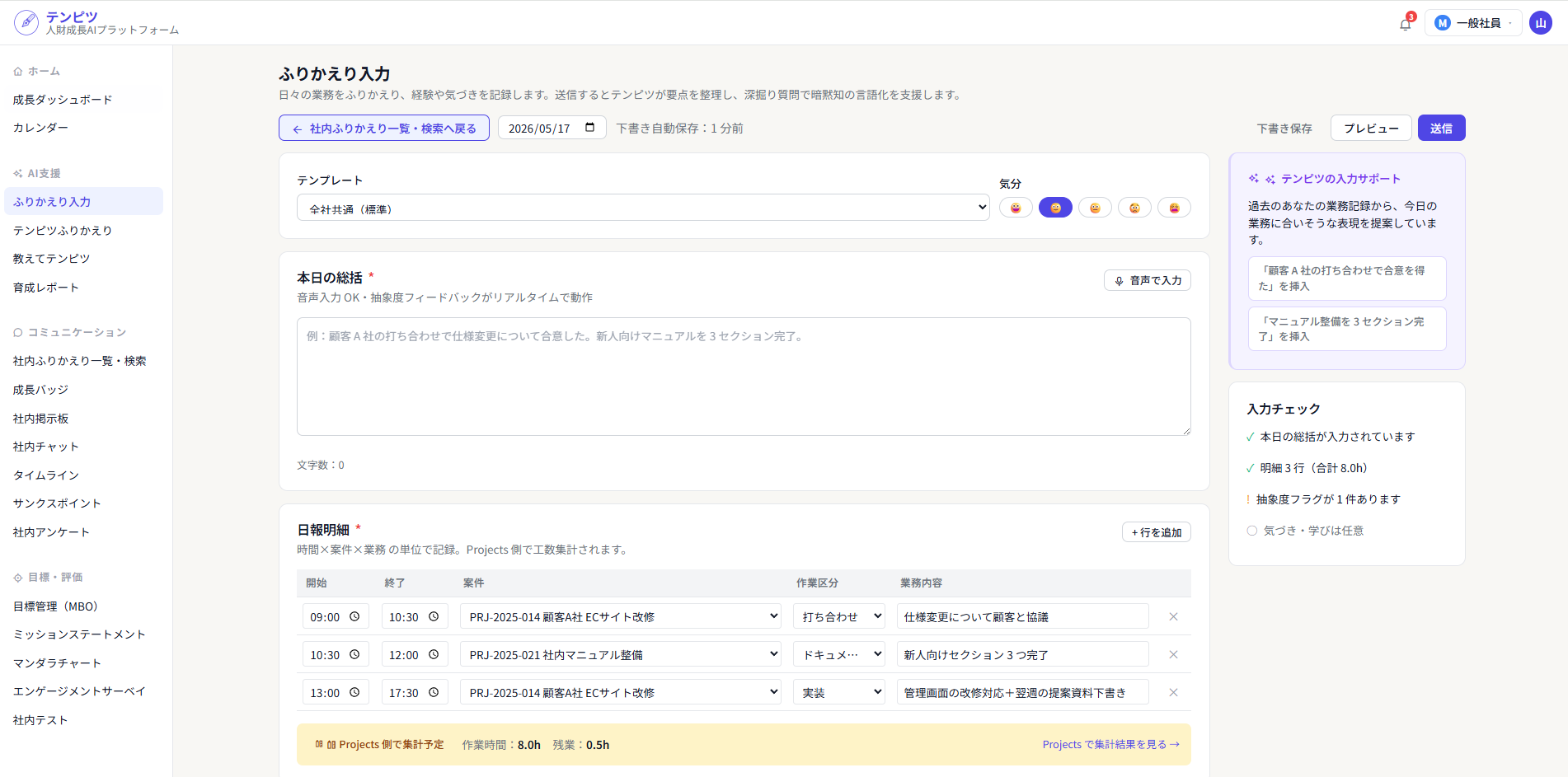Delete the 管理画面の改修対応 row
This screenshot has height=777, width=1568.
pos(1173,692)
